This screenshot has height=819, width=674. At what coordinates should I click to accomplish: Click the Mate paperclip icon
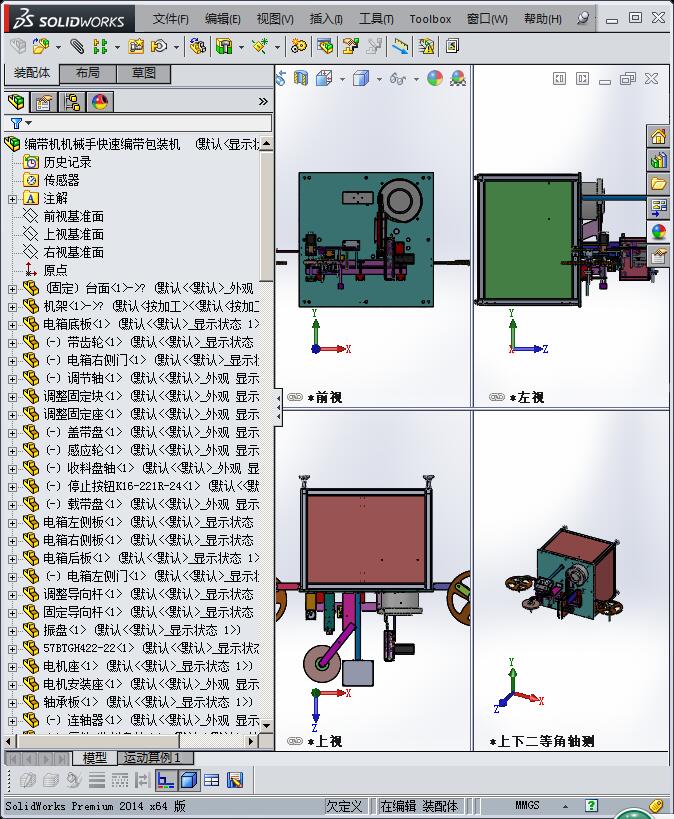click(77, 47)
